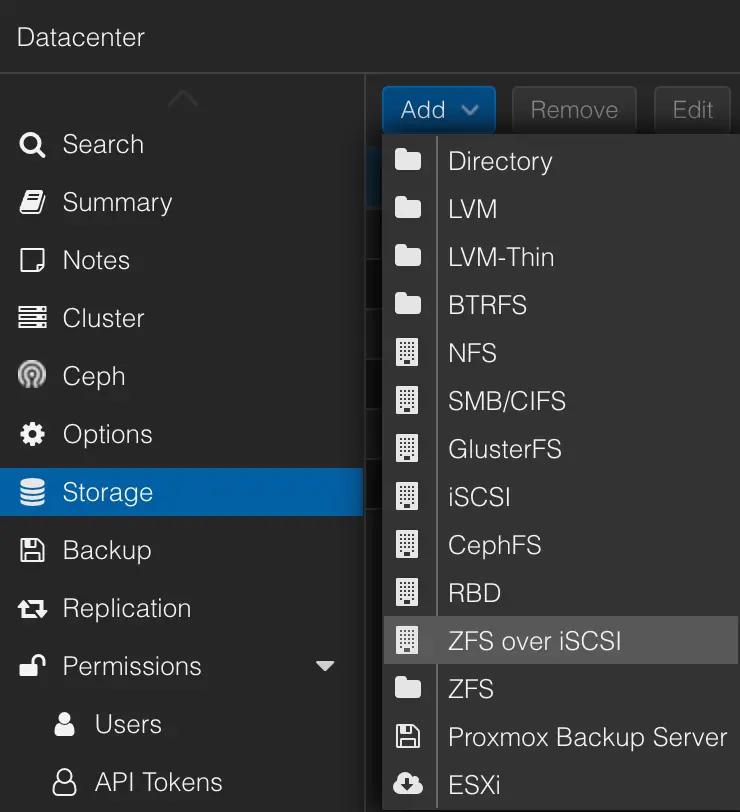The width and height of the screenshot is (740, 812).
Task: Click the Storage stacked-disks icon
Action: [x=31, y=492]
